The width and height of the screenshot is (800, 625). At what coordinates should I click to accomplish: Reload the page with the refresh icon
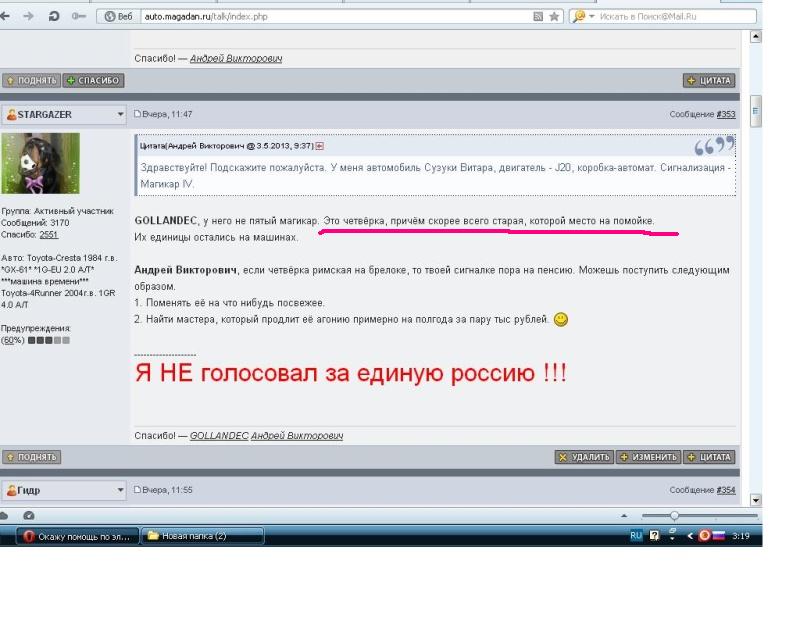53,17
